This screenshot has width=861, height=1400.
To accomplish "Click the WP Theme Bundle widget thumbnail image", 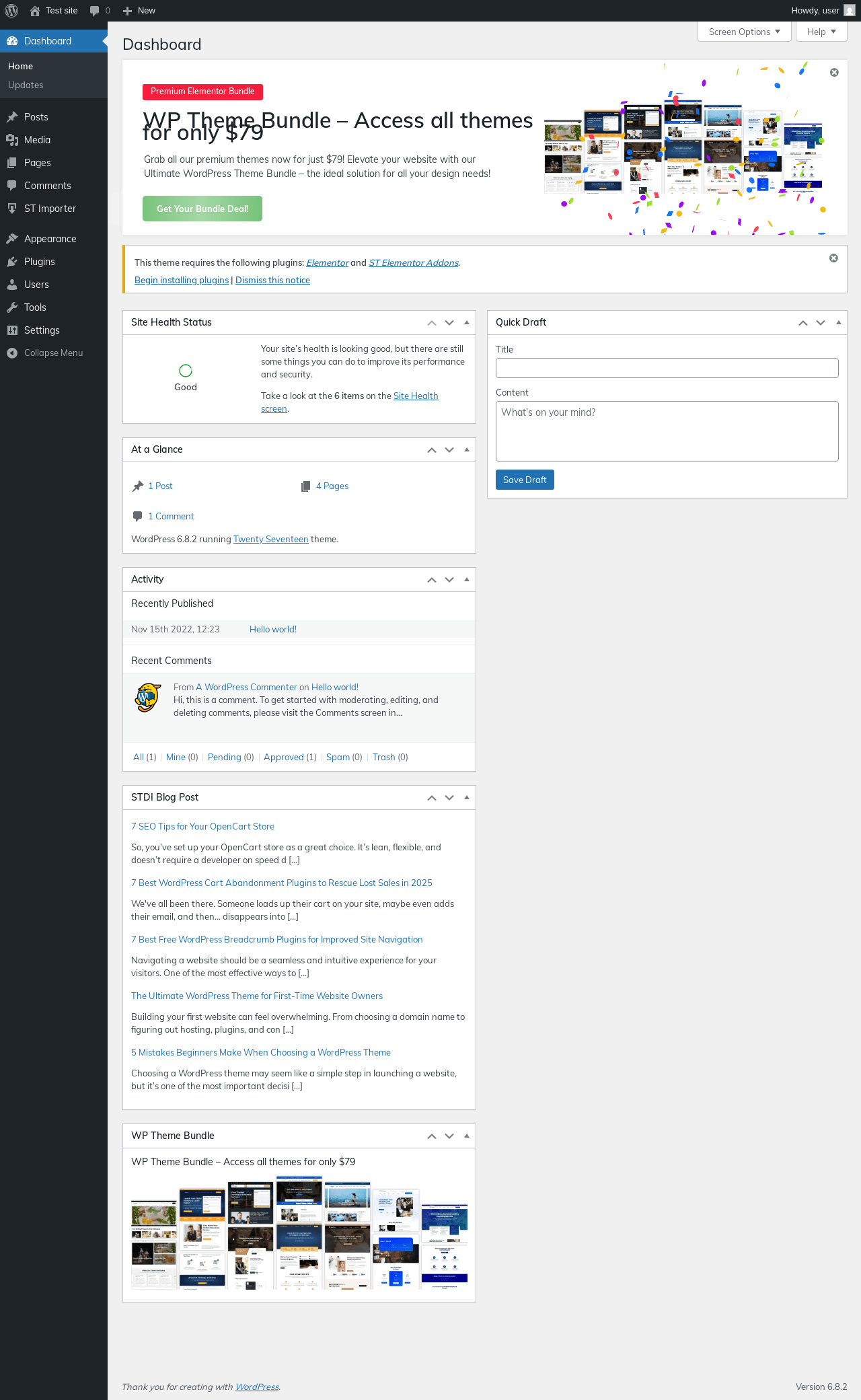I will click(299, 1232).
